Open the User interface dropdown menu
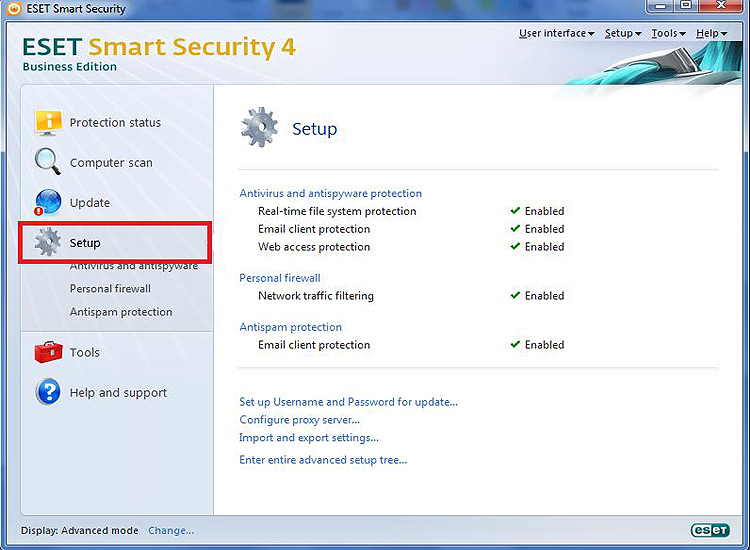 [556, 33]
